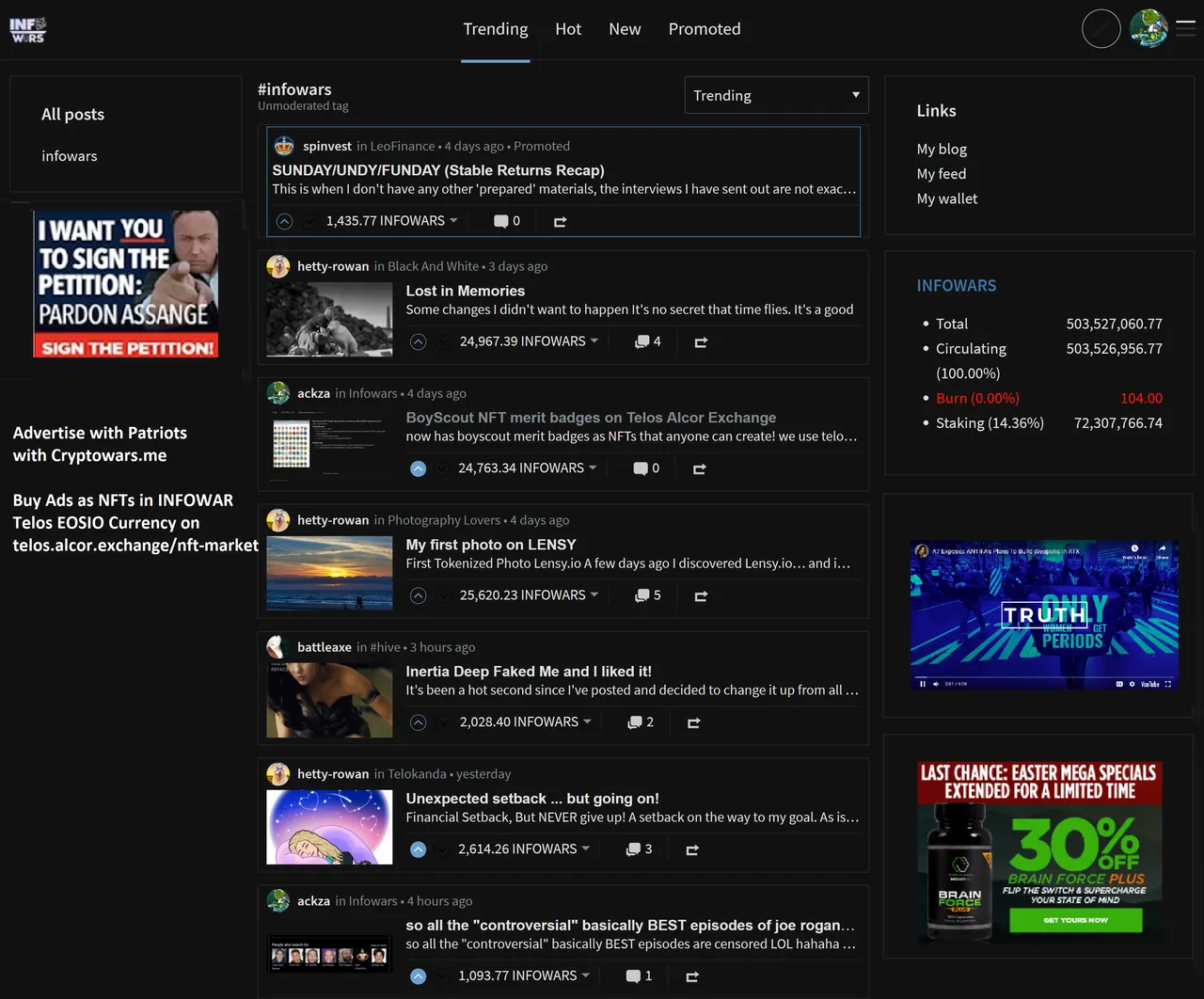Open the Trending sort dropdown
Screen dimensions: 1204x999
coord(776,95)
